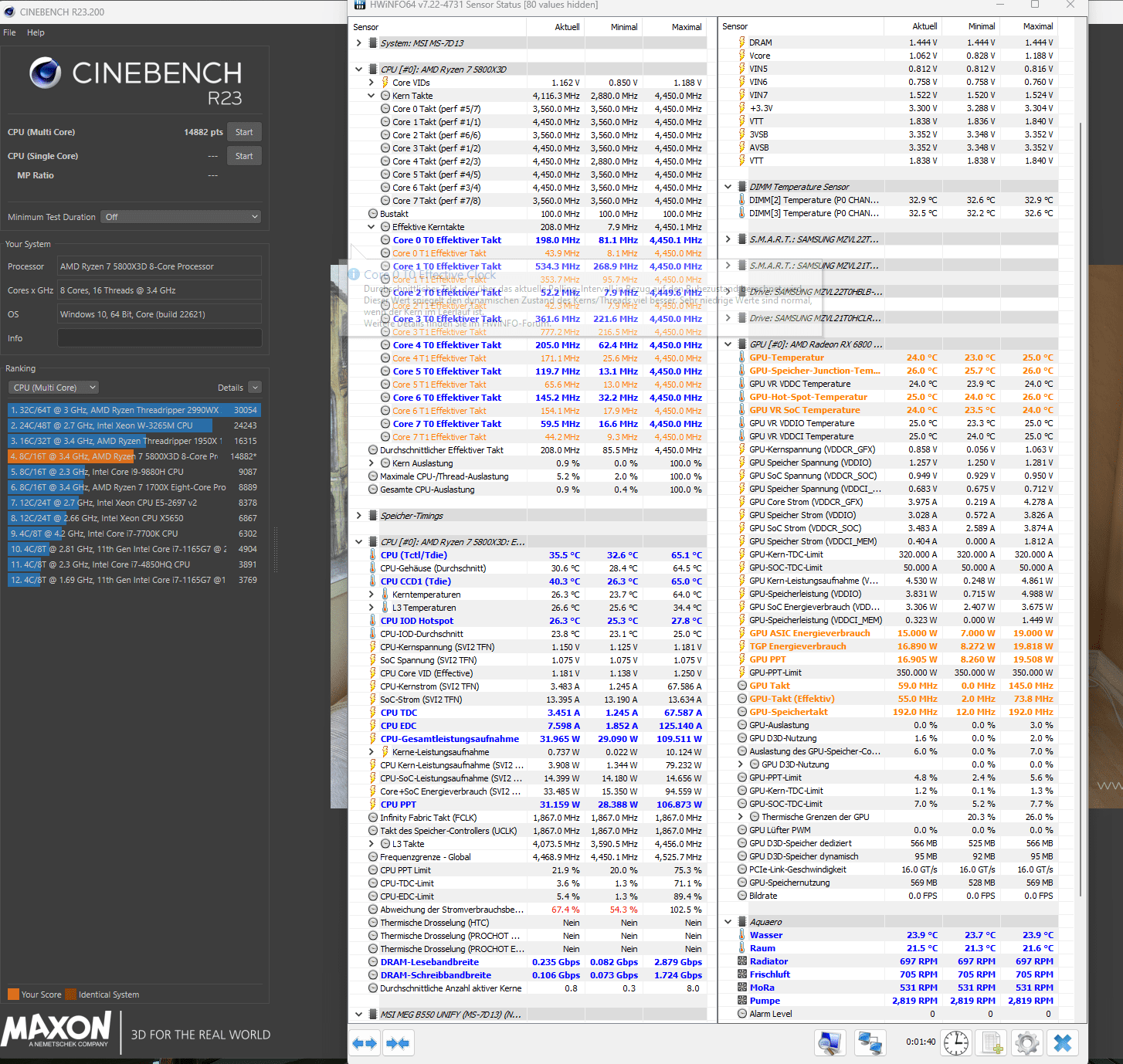Click the thermometer icon beside GPU-Temperatur
Viewport: 1123px width, 1064px height.
pos(742,357)
